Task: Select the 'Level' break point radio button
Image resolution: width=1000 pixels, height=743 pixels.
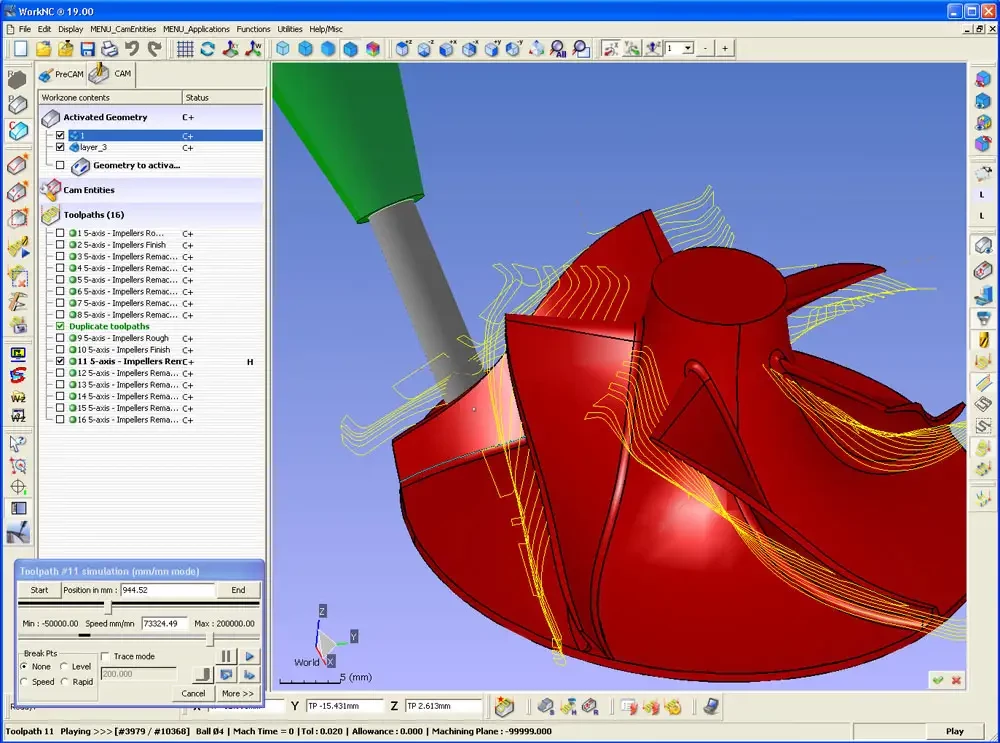Action: (x=64, y=666)
